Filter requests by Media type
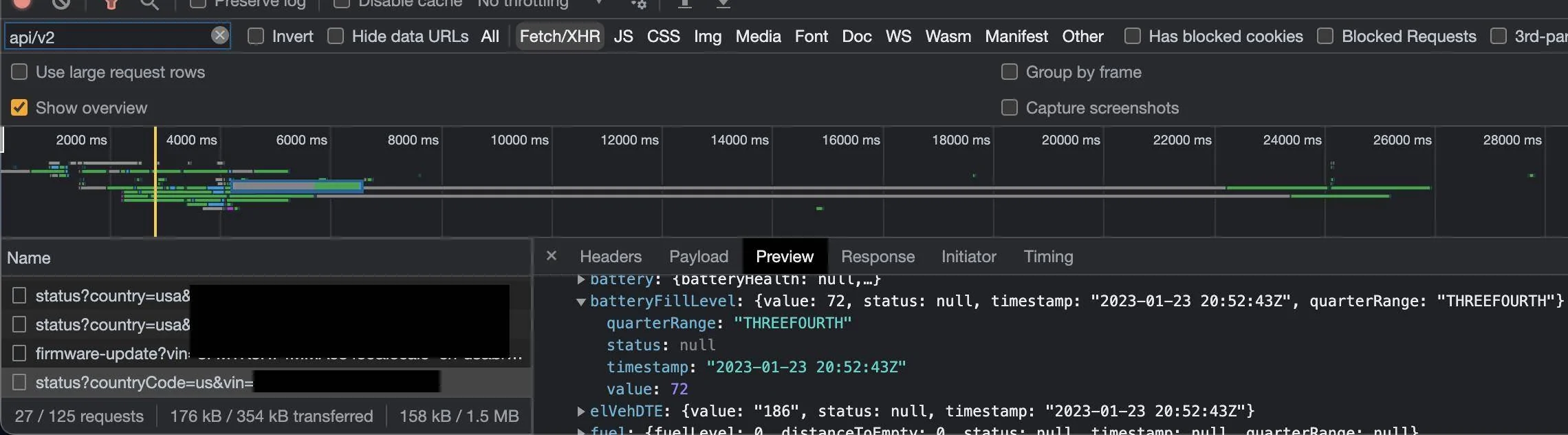The image size is (1568, 435). pyautogui.click(x=758, y=36)
